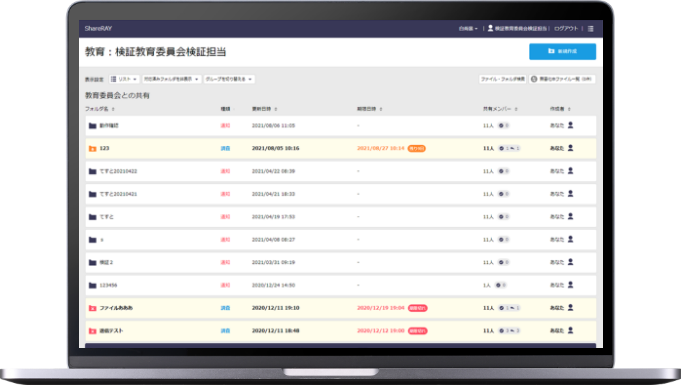Sort by the 更新日時 column header
681x385 pixels.
coord(264,109)
